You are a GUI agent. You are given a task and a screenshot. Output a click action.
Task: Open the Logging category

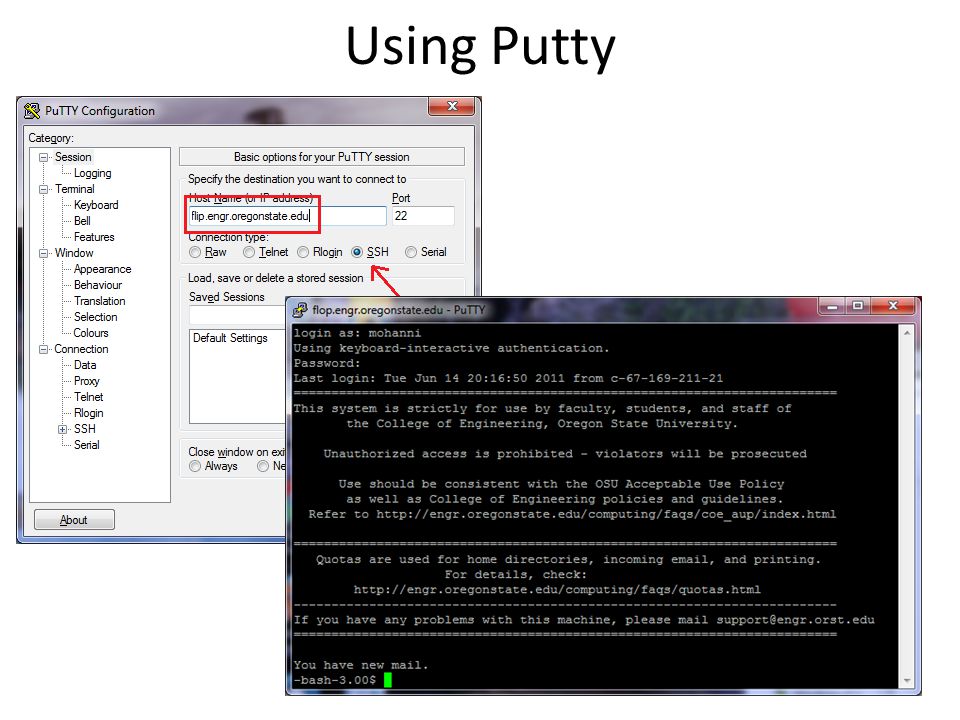tap(92, 173)
